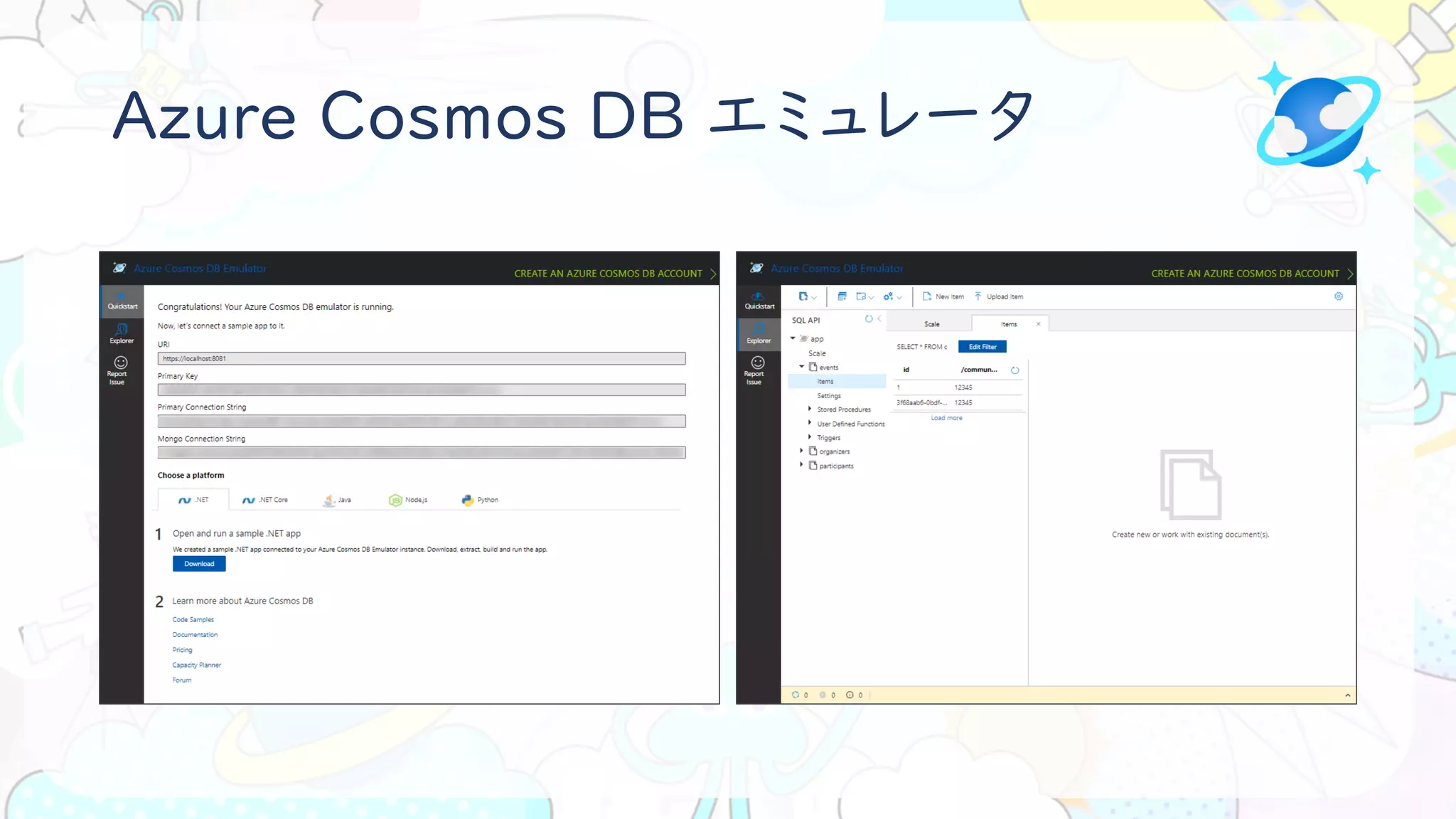Select the .NET Core platform tab
The height and width of the screenshot is (819, 1456).
(x=265, y=500)
